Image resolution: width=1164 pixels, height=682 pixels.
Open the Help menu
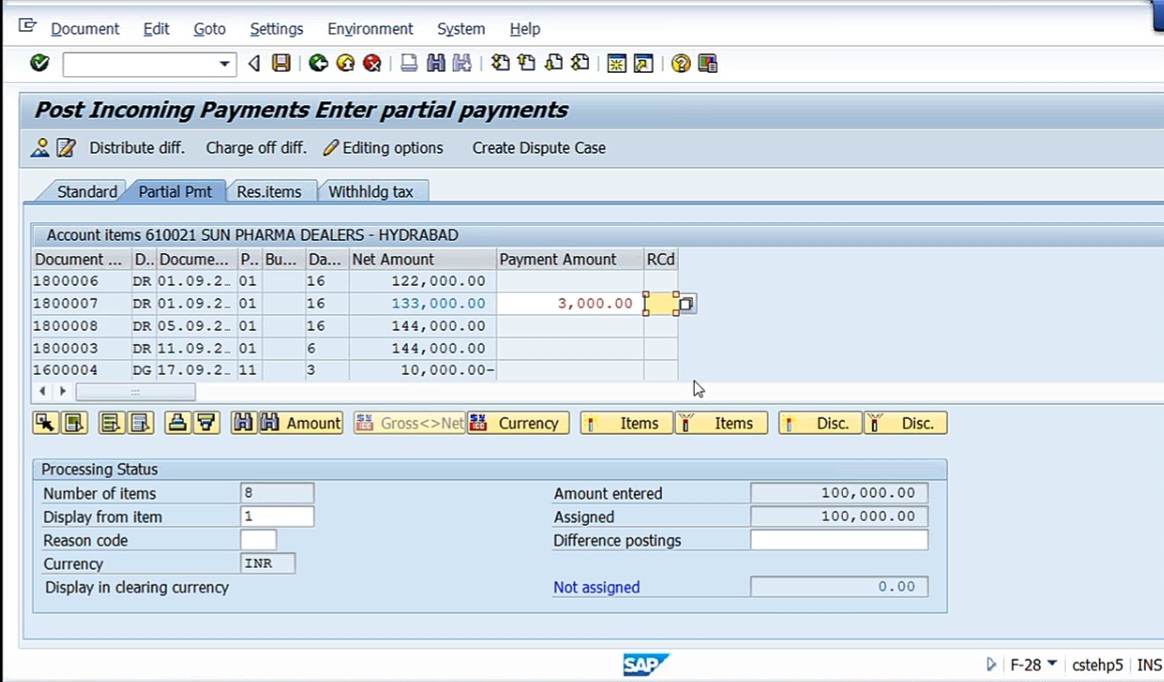(x=525, y=29)
